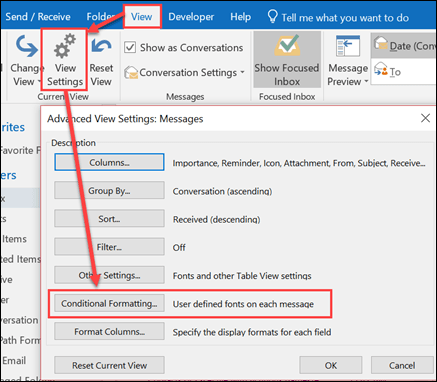Click the Conversation Settings envelope icon

tap(131, 73)
